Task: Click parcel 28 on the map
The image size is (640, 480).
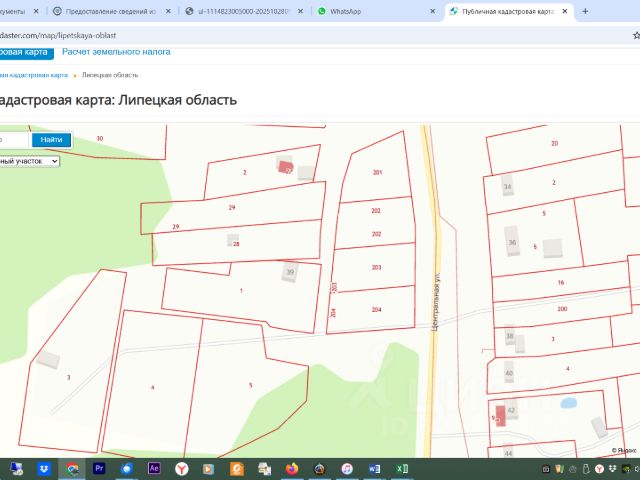Action: pyautogui.click(x=236, y=244)
